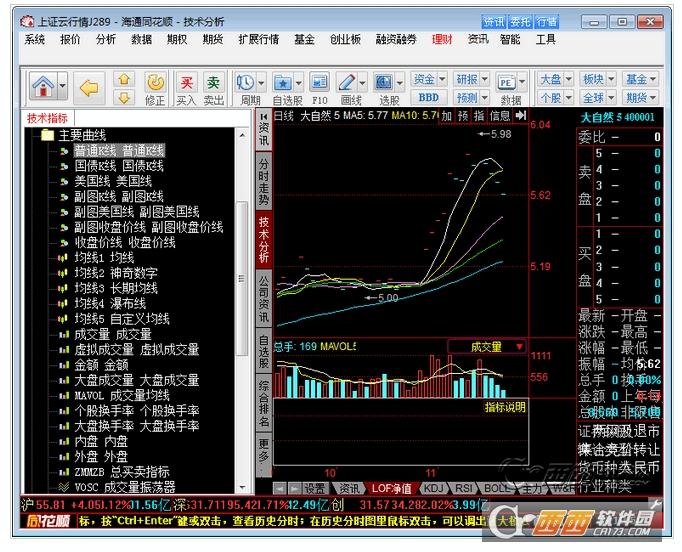Select the BOLL indicator tab
The width and height of the screenshot is (682, 552).
pyautogui.click(x=496, y=488)
